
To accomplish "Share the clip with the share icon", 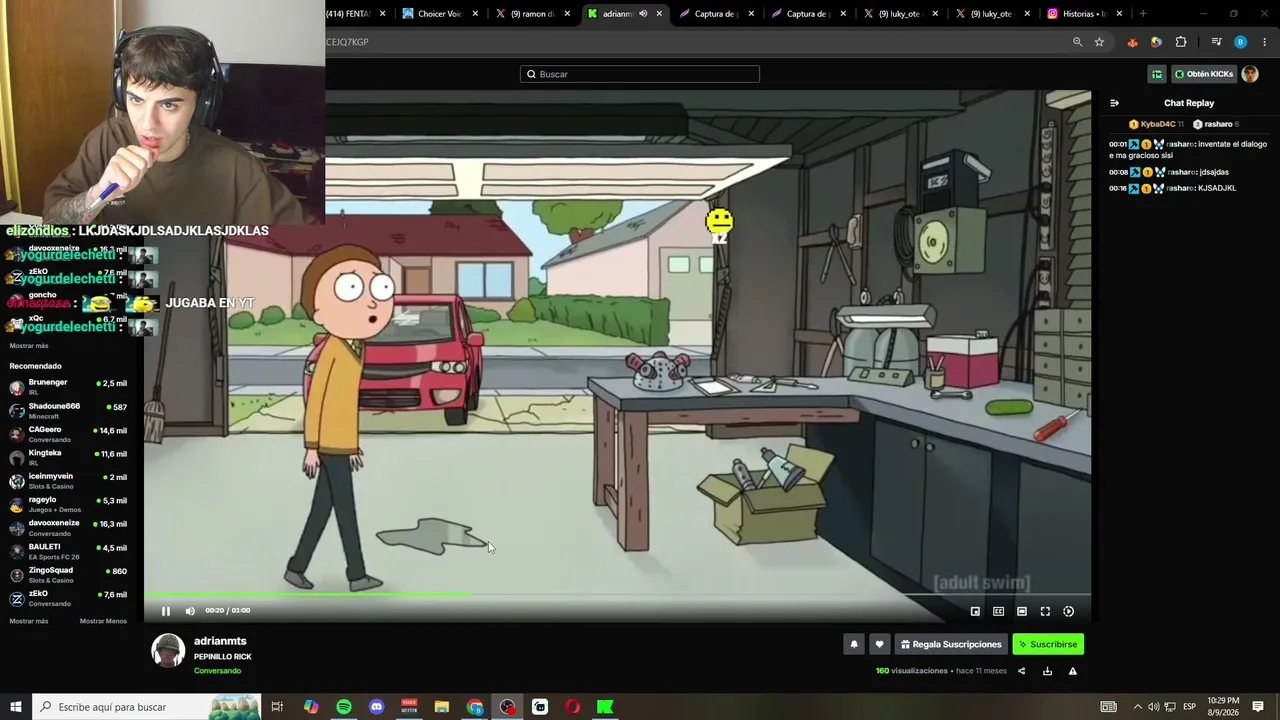I will 1021,671.
